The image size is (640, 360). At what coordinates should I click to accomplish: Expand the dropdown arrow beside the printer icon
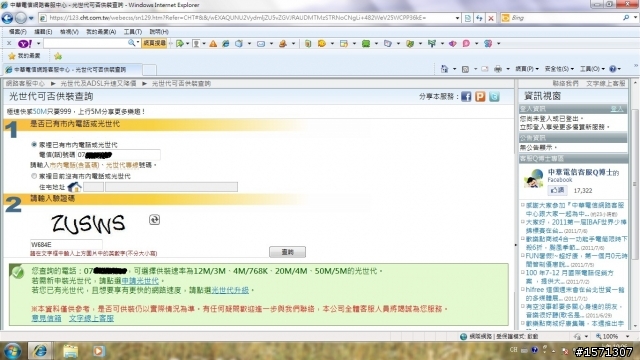point(508,69)
